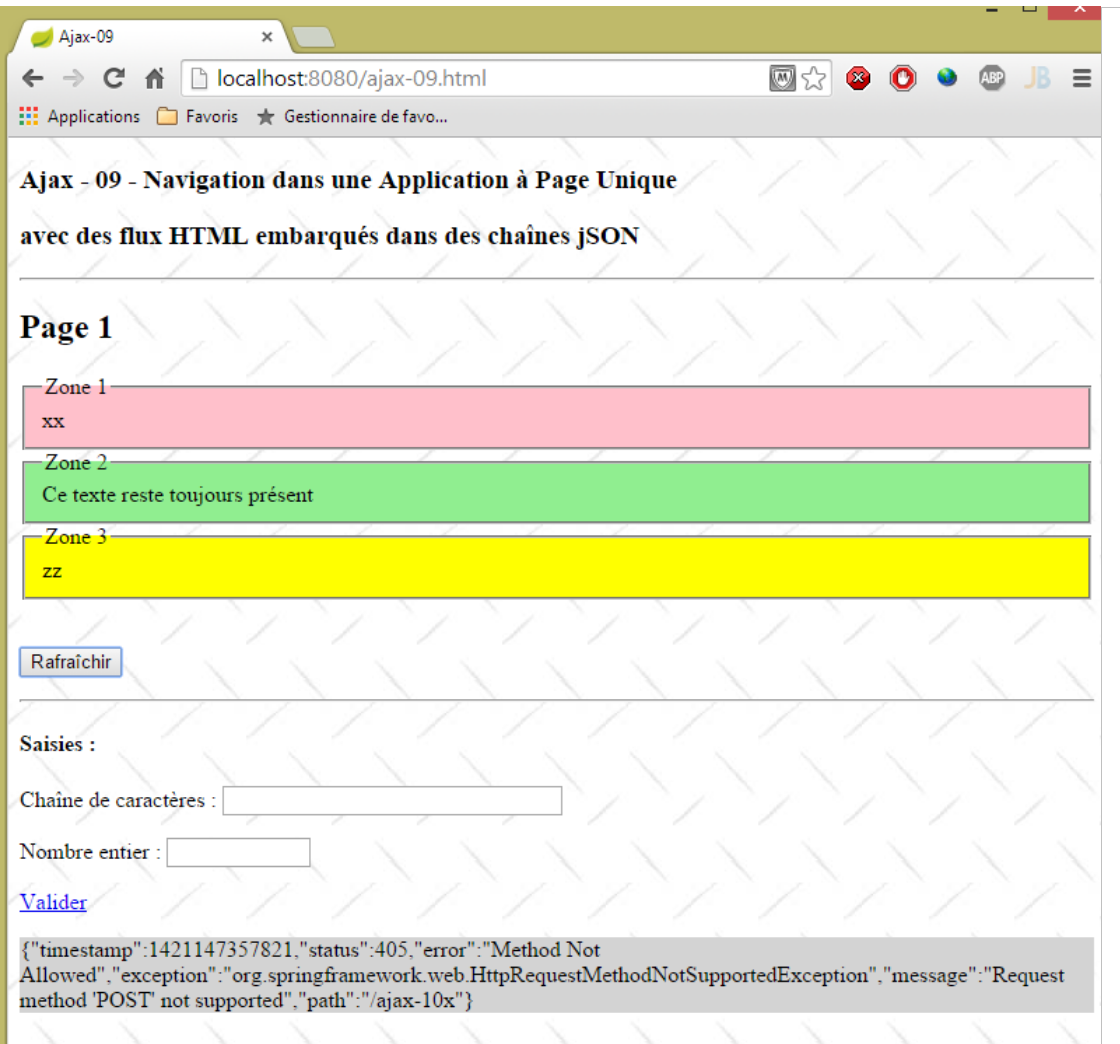Viewport: 1120px width, 1044px height.
Task: Click the JB extension icon
Action: pos(1037,78)
